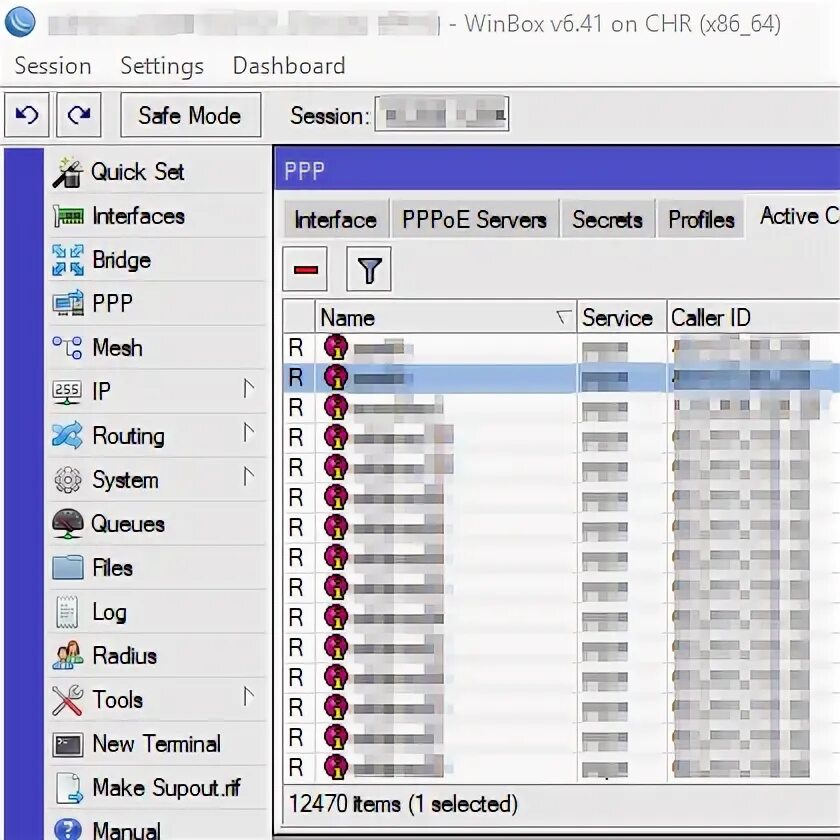Click the PPP window title bar

point(557,170)
